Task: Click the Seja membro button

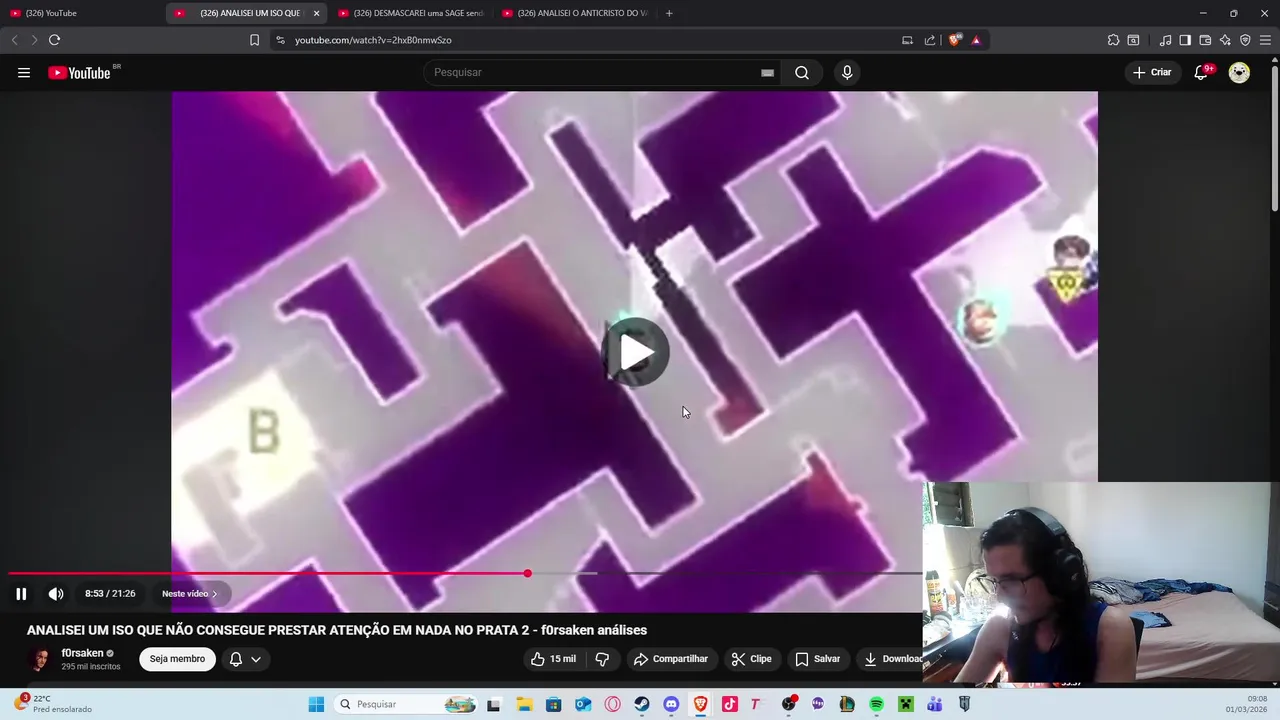Action: [177, 659]
